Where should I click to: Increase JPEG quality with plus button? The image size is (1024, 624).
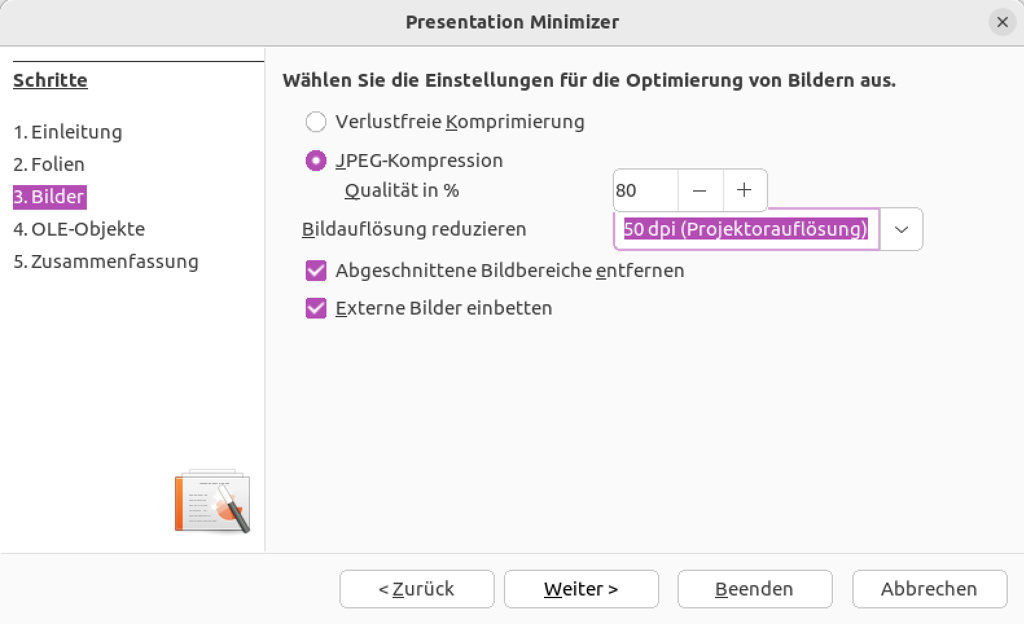pyautogui.click(x=744, y=190)
